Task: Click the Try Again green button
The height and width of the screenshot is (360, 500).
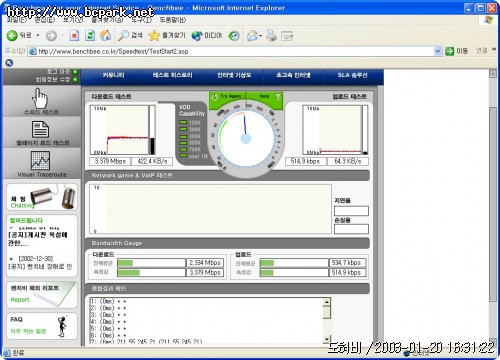Action: tap(227, 96)
